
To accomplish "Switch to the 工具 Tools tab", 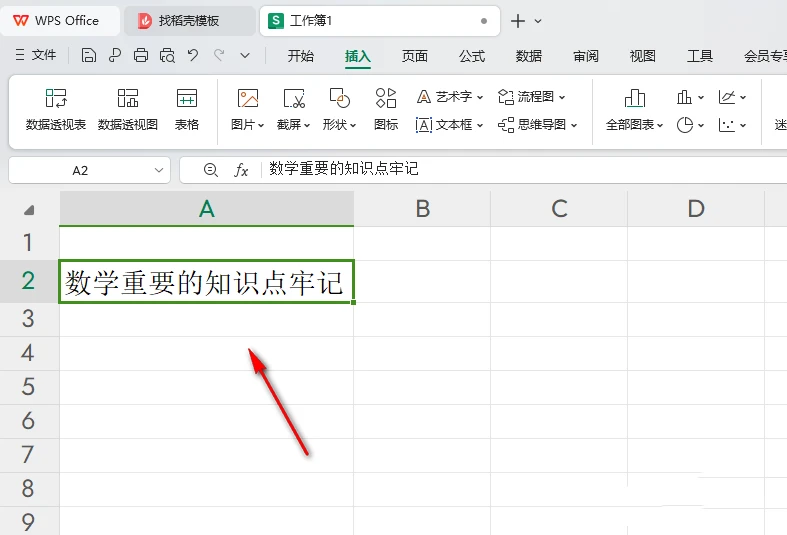I will click(700, 56).
